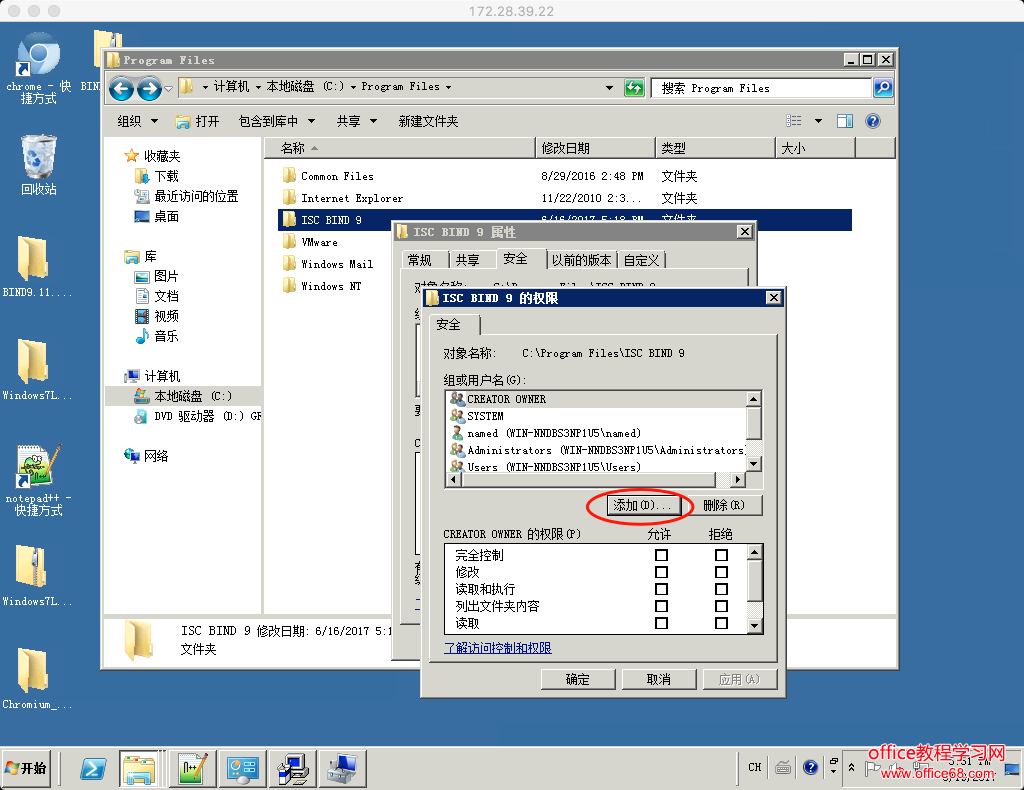This screenshot has width=1024, height=790.
Task: Check Allow for Read & execute (读取和执行)
Action: tap(661, 589)
